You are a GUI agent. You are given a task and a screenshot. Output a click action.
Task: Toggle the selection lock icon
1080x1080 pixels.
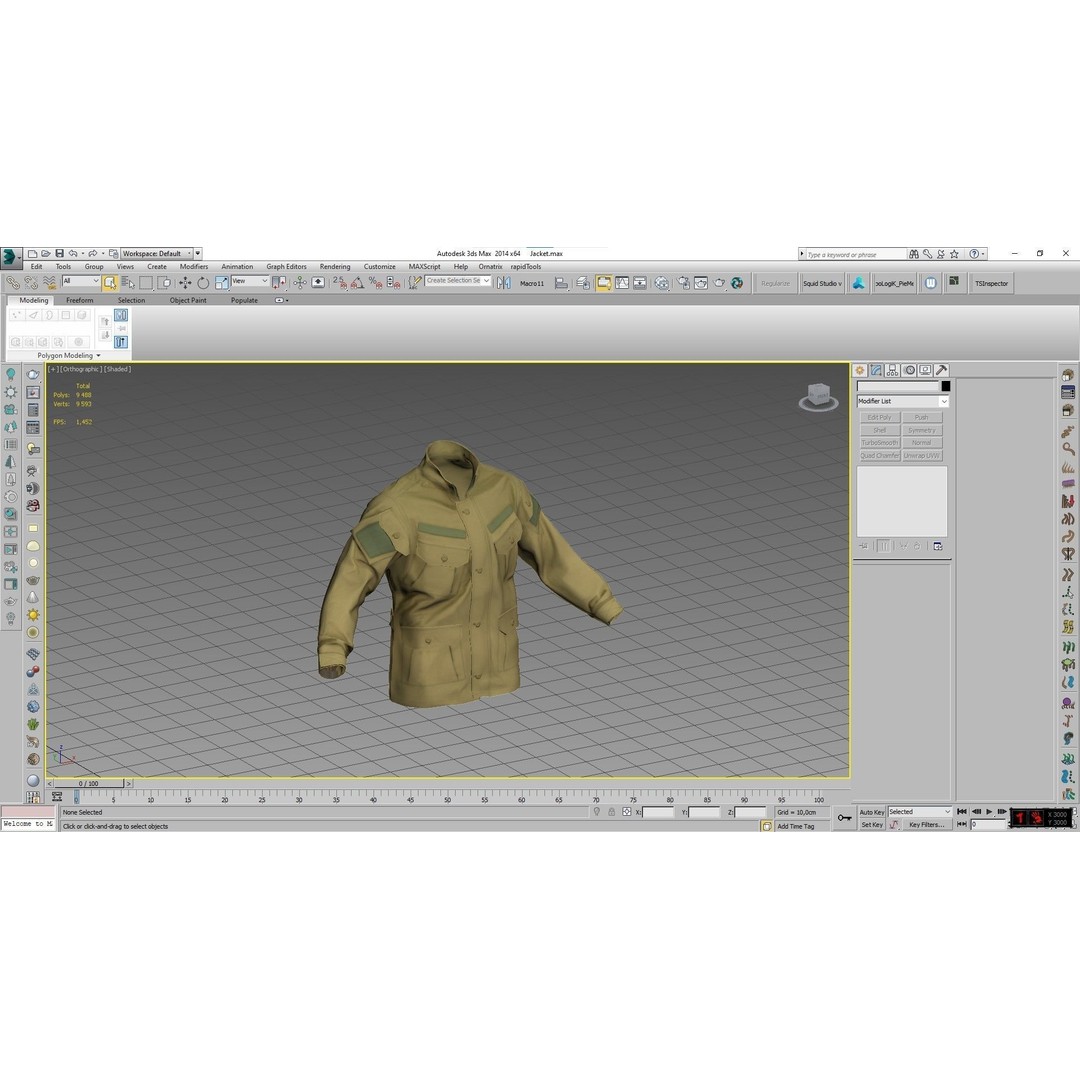(611, 812)
